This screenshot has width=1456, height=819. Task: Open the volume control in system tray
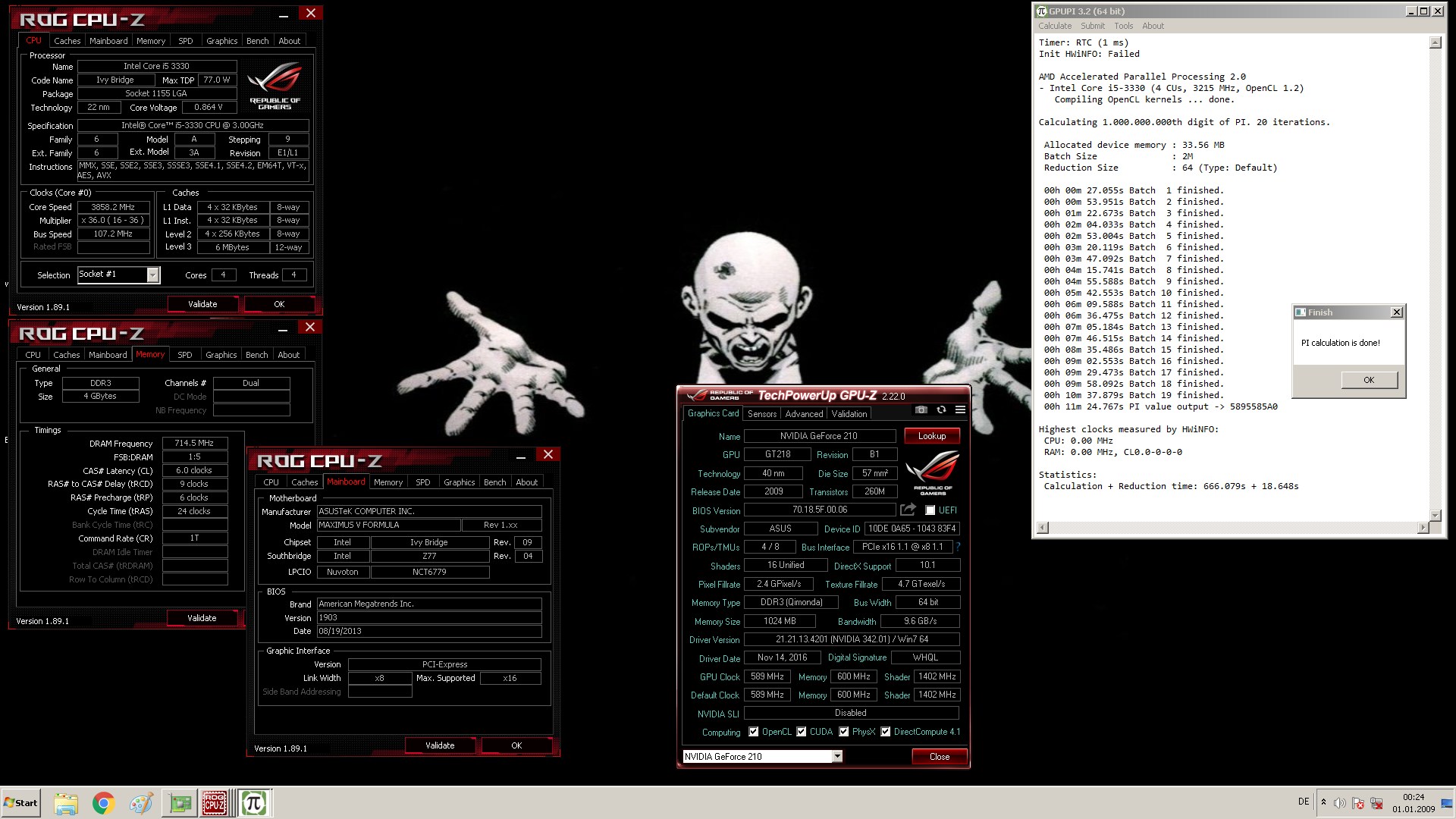(x=1340, y=803)
